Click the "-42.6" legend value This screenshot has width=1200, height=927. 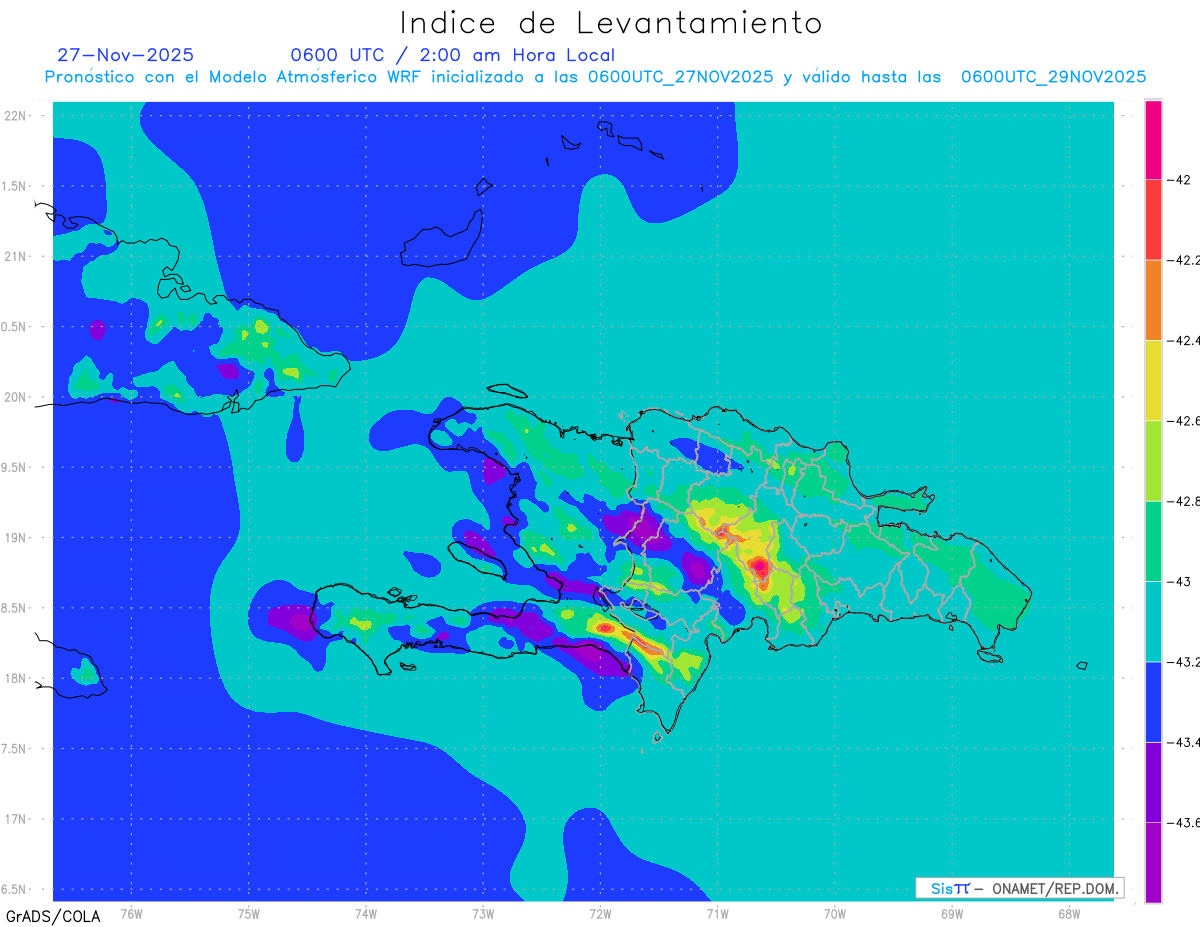1185,421
